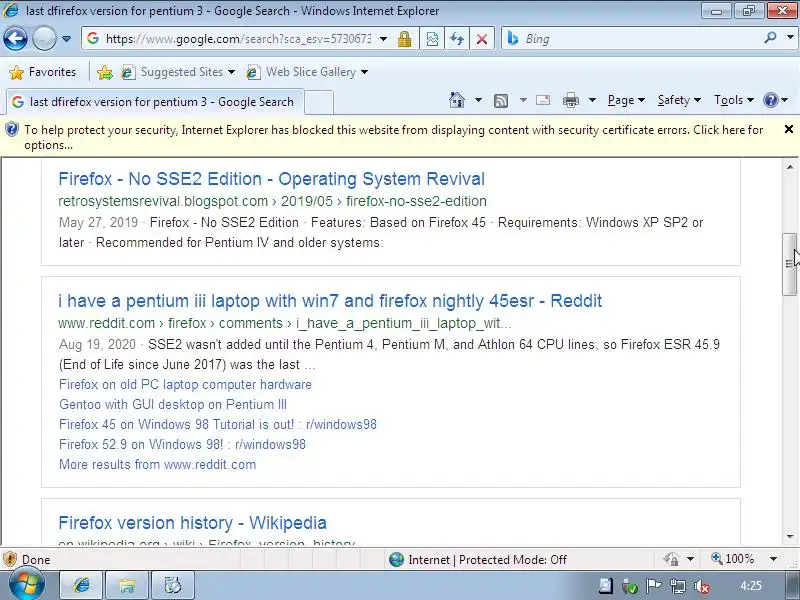View the security lock certificate icon
The width and height of the screenshot is (800, 600).
[x=405, y=39]
